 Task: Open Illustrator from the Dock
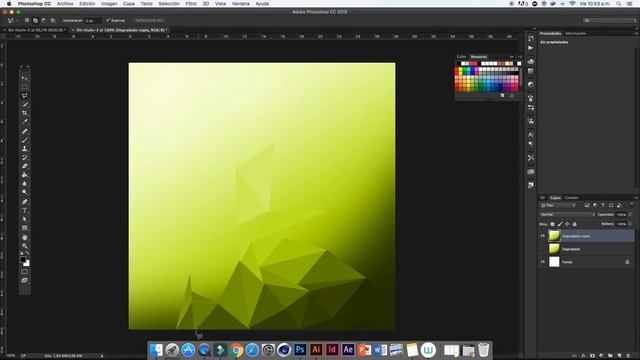tap(316, 350)
